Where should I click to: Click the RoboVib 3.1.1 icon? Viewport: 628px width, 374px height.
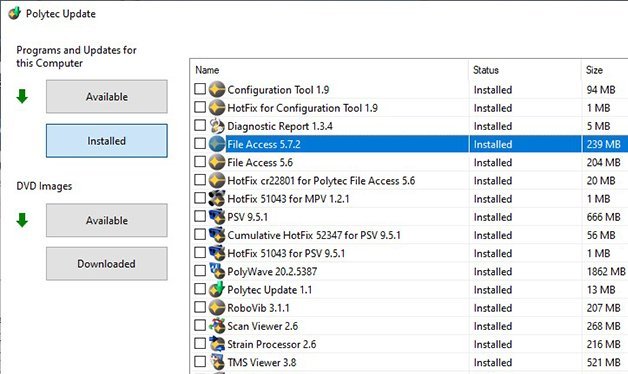pos(217,308)
